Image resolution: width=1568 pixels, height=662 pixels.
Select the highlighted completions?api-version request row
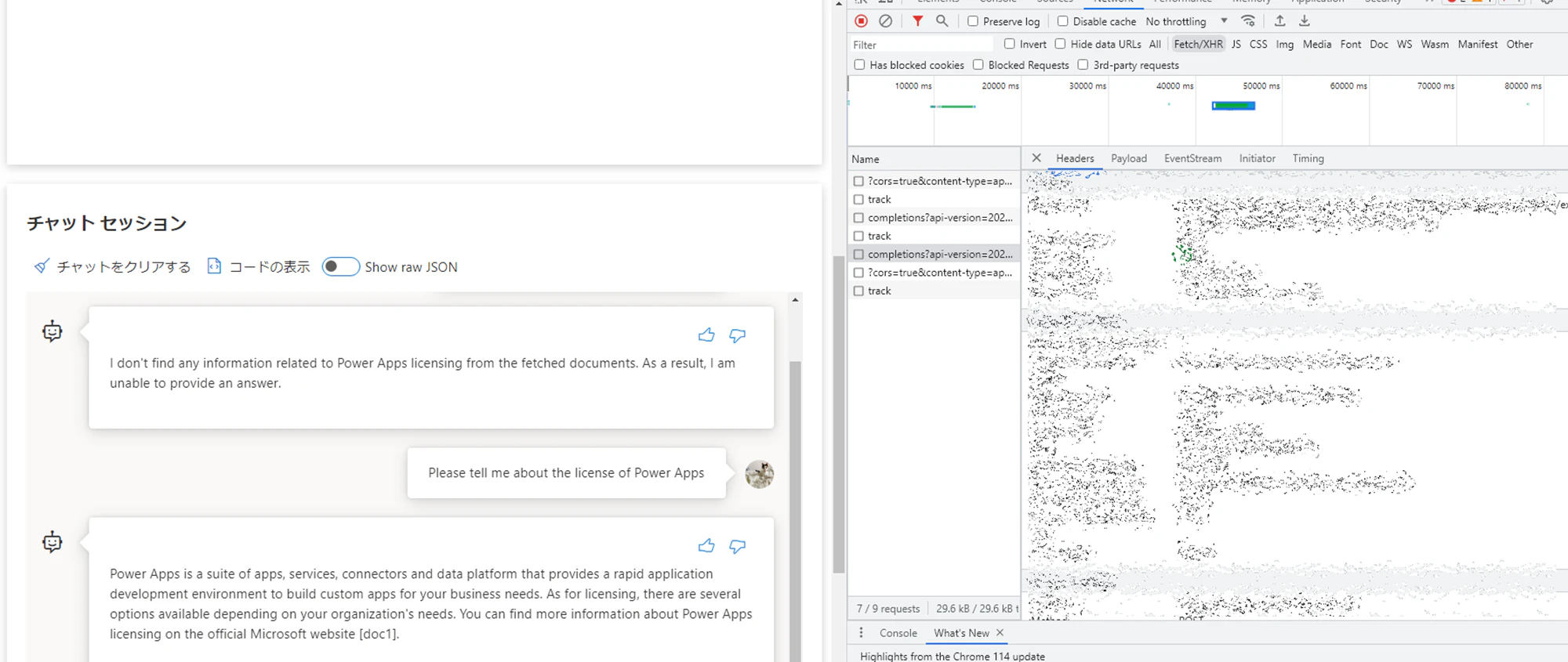click(x=934, y=254)
